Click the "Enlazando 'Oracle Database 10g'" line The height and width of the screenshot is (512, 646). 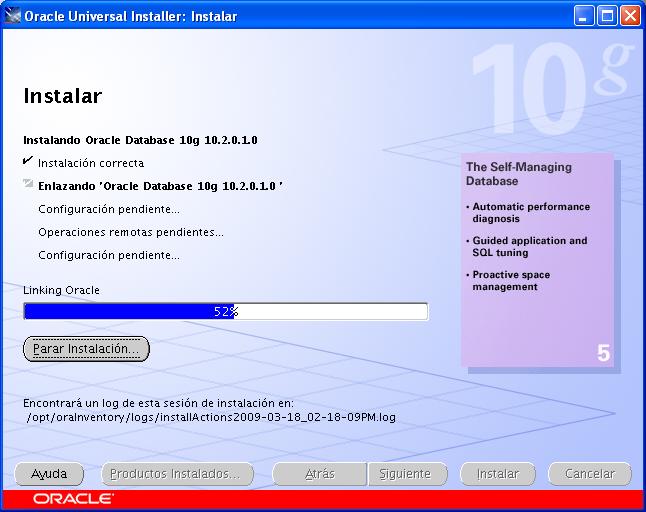pyautogui.click(x=160, y=186)
